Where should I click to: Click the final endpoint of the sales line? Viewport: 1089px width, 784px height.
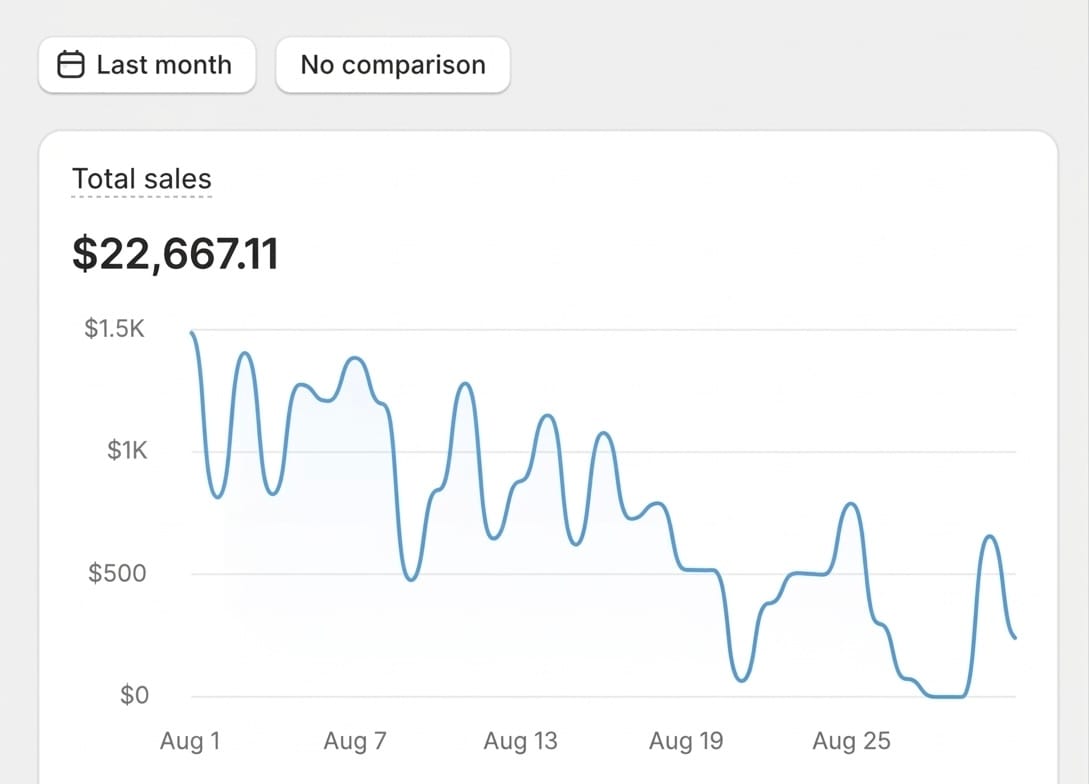point(1015,638)
